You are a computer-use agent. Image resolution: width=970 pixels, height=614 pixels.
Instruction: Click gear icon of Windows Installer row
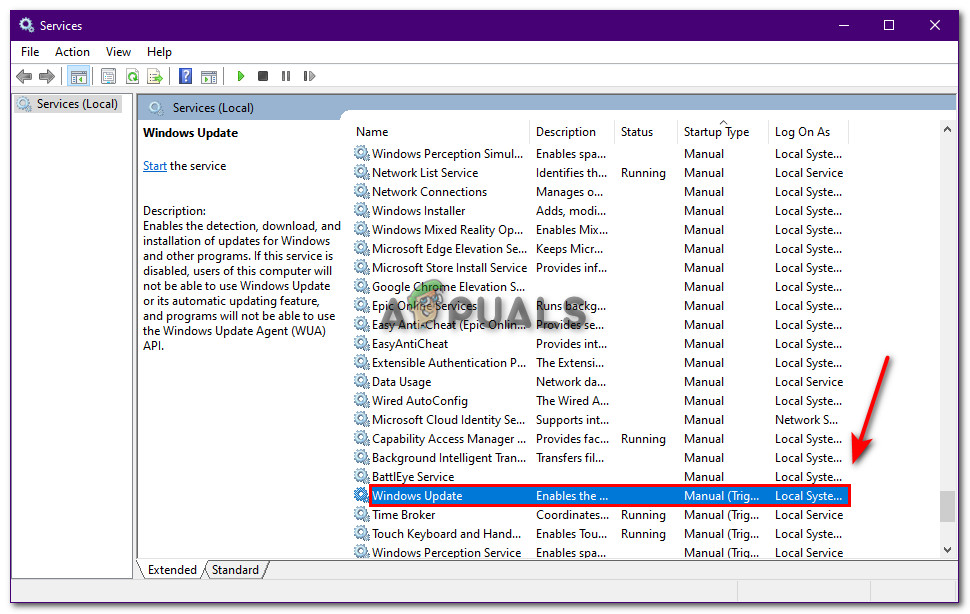(x=361, y=210)
